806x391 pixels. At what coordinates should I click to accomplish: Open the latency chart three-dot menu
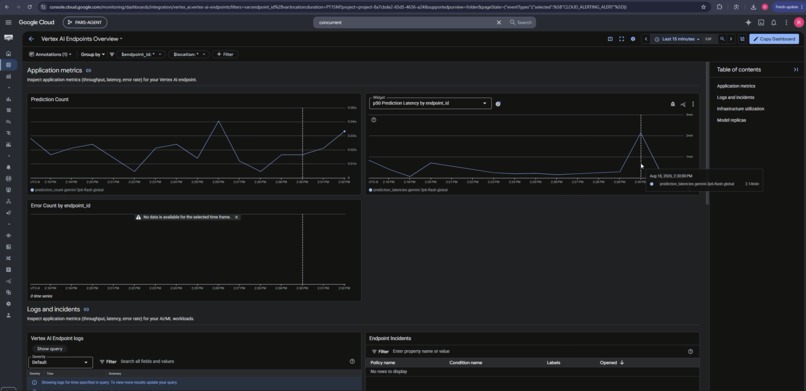point(693,104)
